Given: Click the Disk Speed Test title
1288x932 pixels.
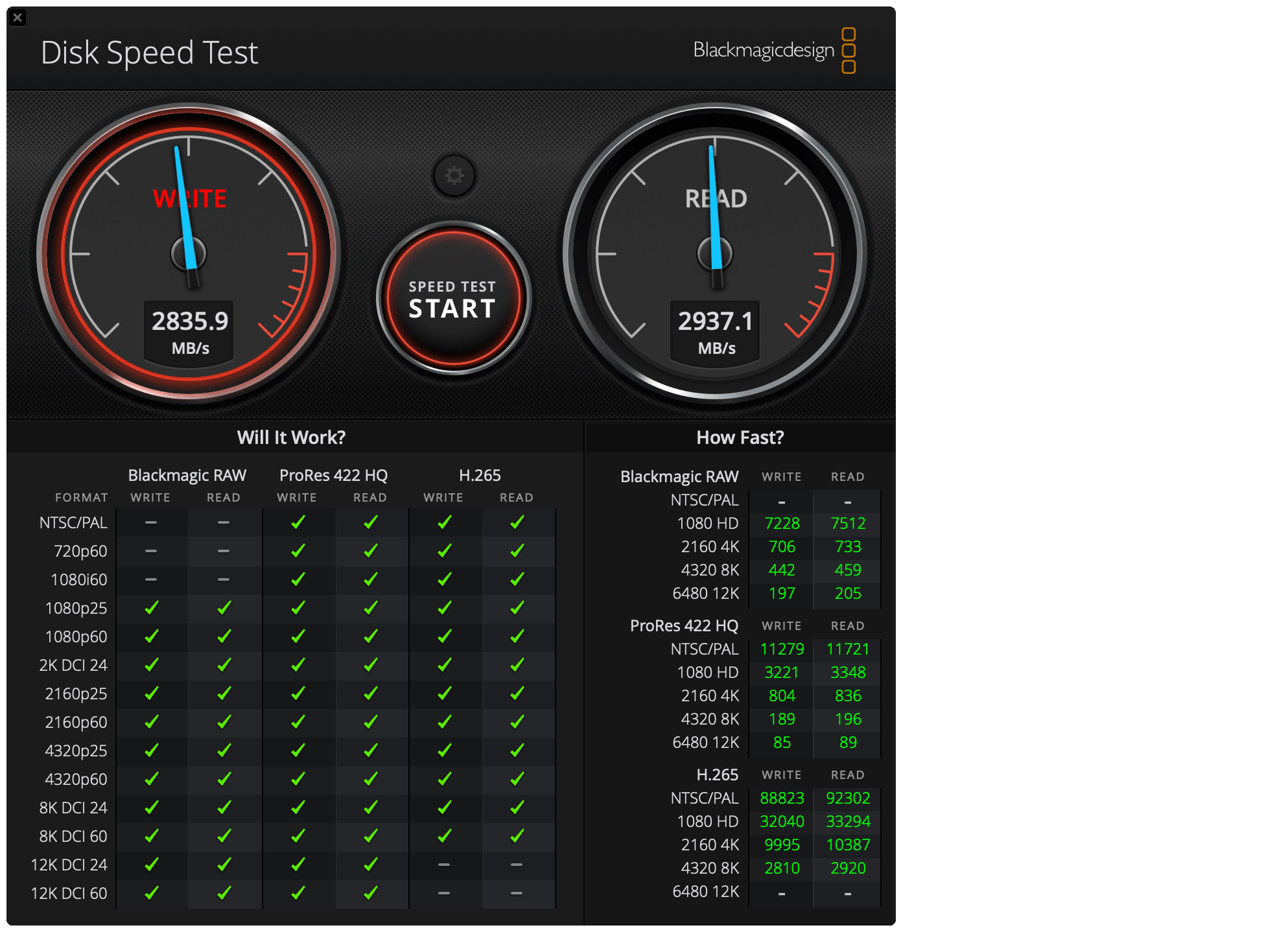Looking at the screenshot, I should [x=149, y=52].
